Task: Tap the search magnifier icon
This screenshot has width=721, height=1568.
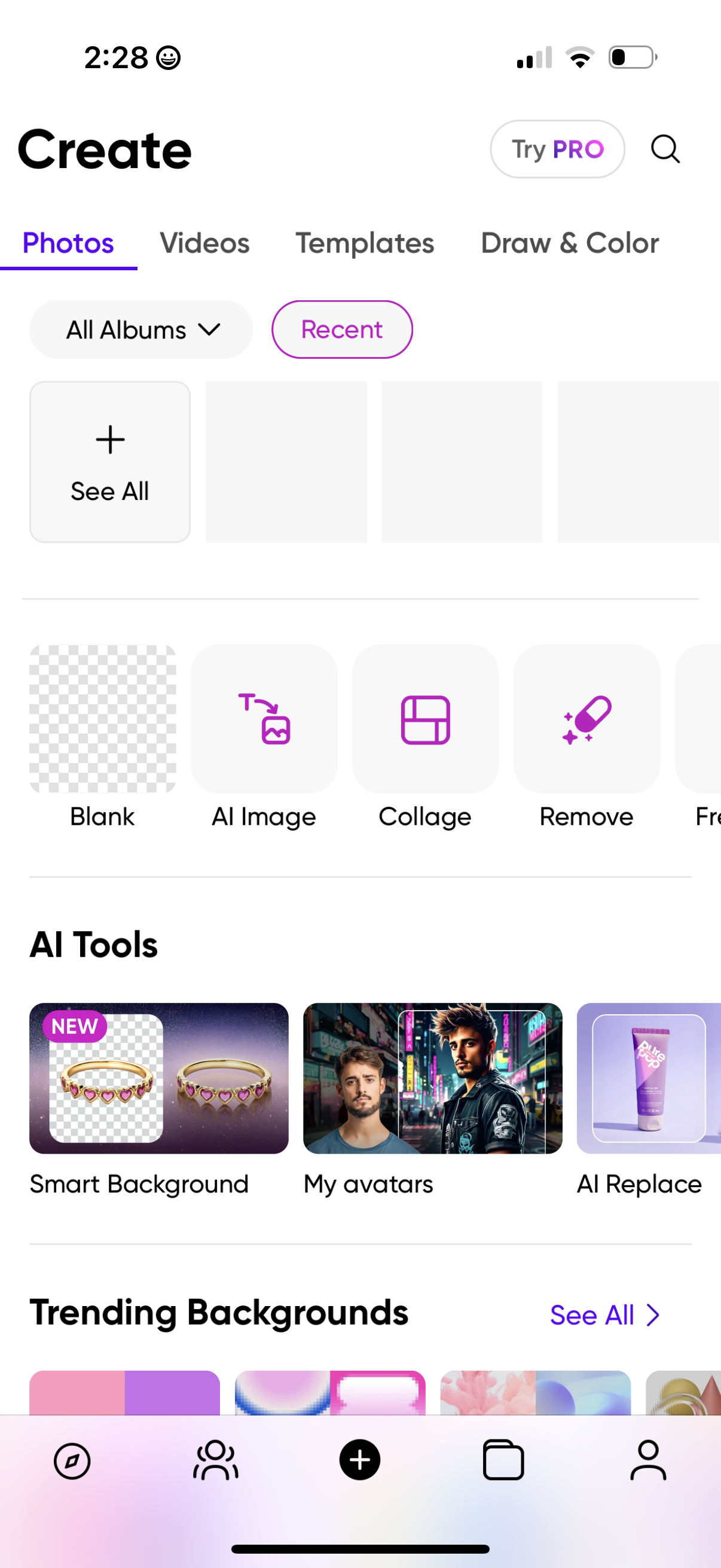Action: click(665, 149)
